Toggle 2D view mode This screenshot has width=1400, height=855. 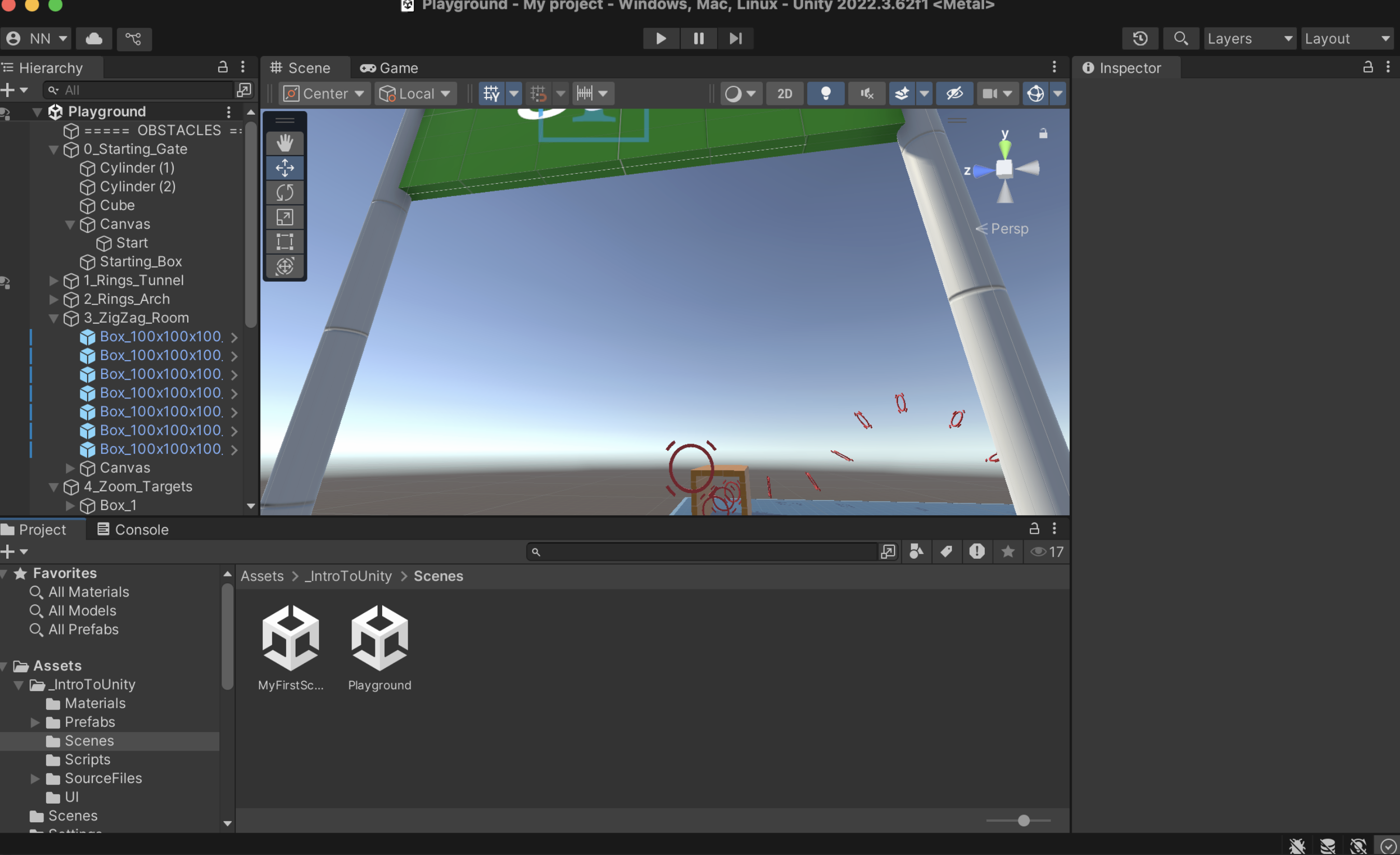[784, 93]
